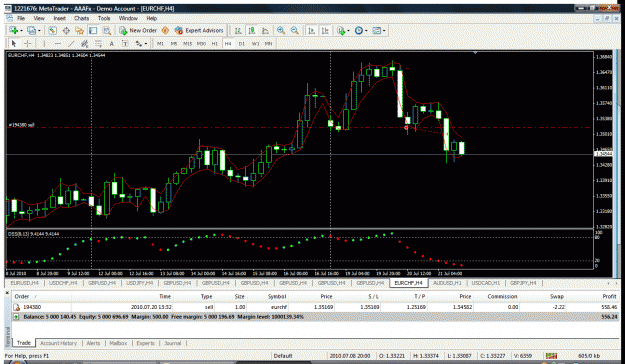Image resolution: width=625 pixels, height=364 pixels.
Task: Select the Text tool (A icon)
Action: (112, 43)
